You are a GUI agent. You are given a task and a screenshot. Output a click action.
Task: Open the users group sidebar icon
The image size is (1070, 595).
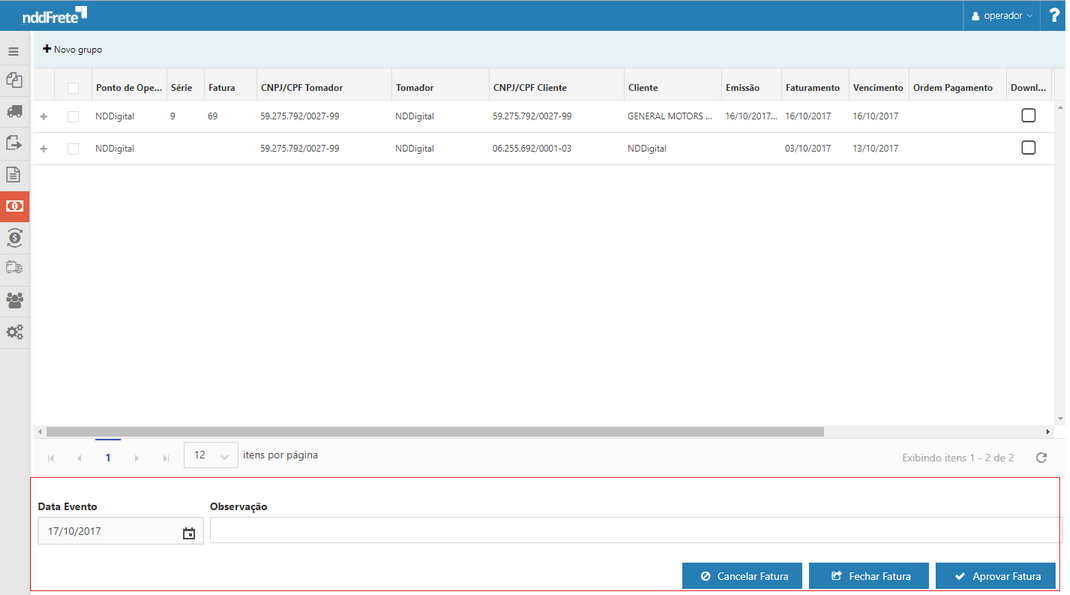point(14,300)
